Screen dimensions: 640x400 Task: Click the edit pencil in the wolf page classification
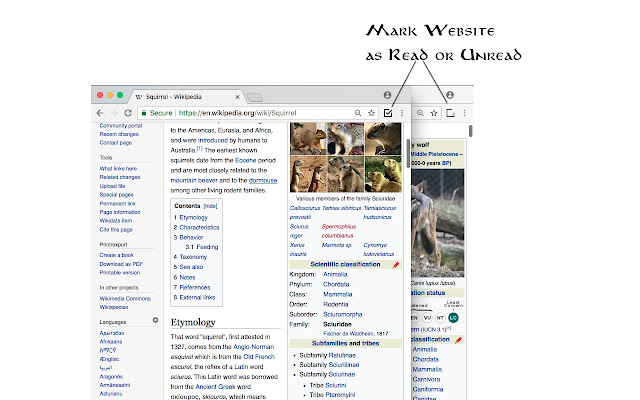(458, 340)
